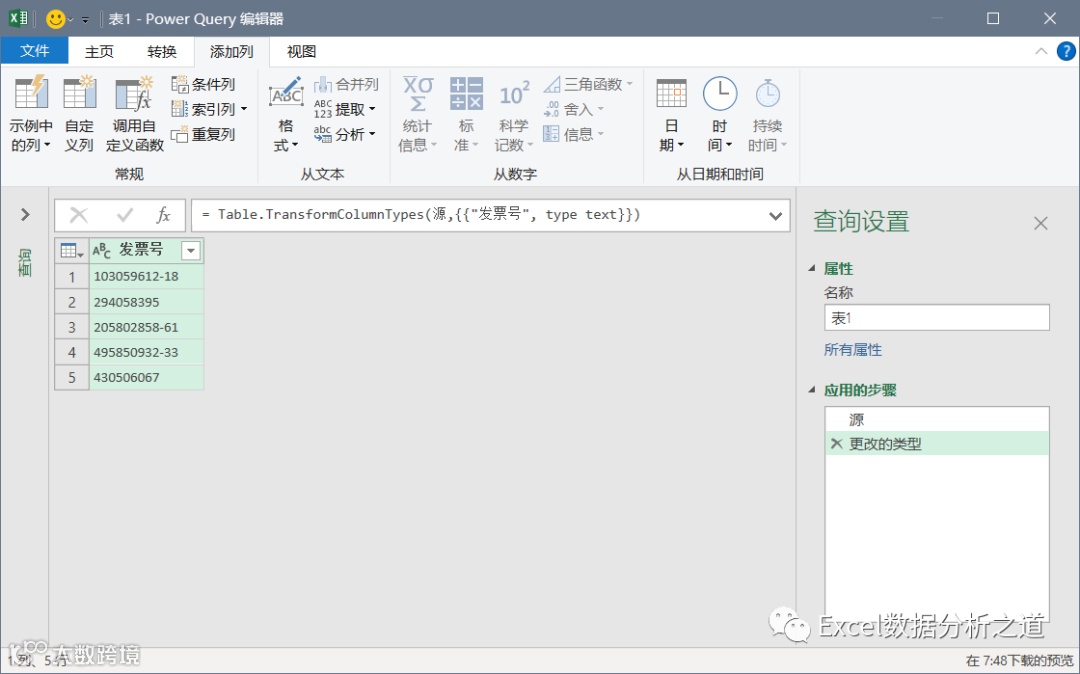Open Information (信息) menu

(574, 134)
